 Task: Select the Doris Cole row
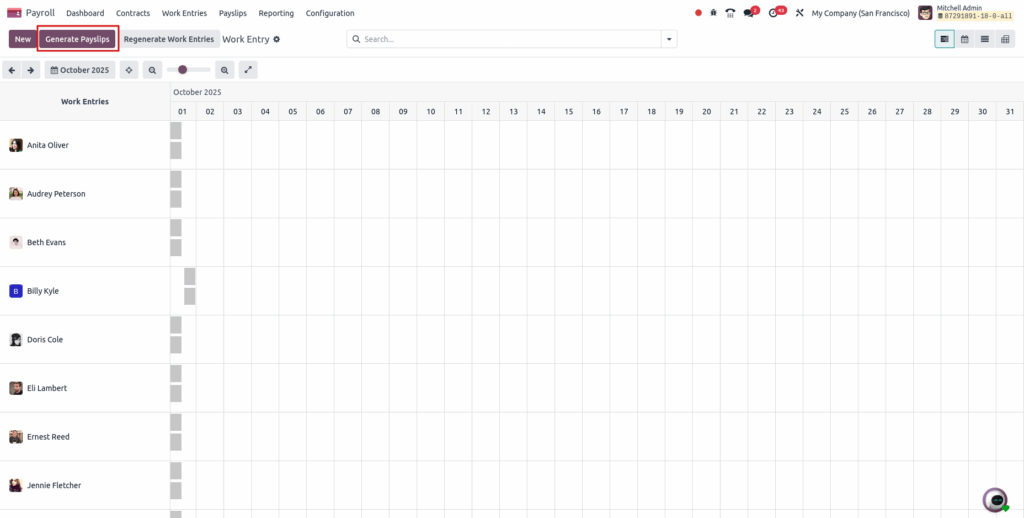click(85, 340)
